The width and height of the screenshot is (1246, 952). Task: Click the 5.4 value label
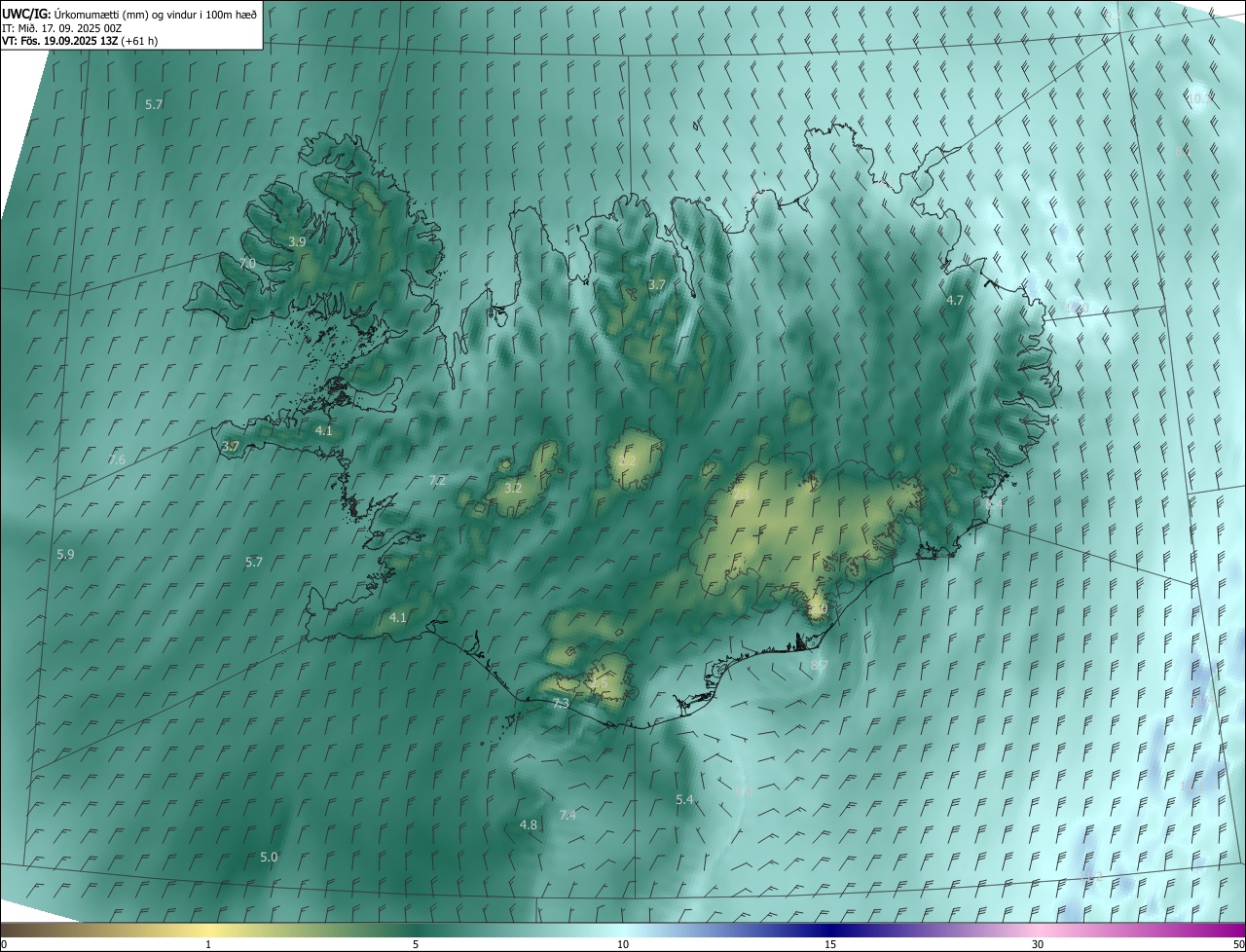685,799
